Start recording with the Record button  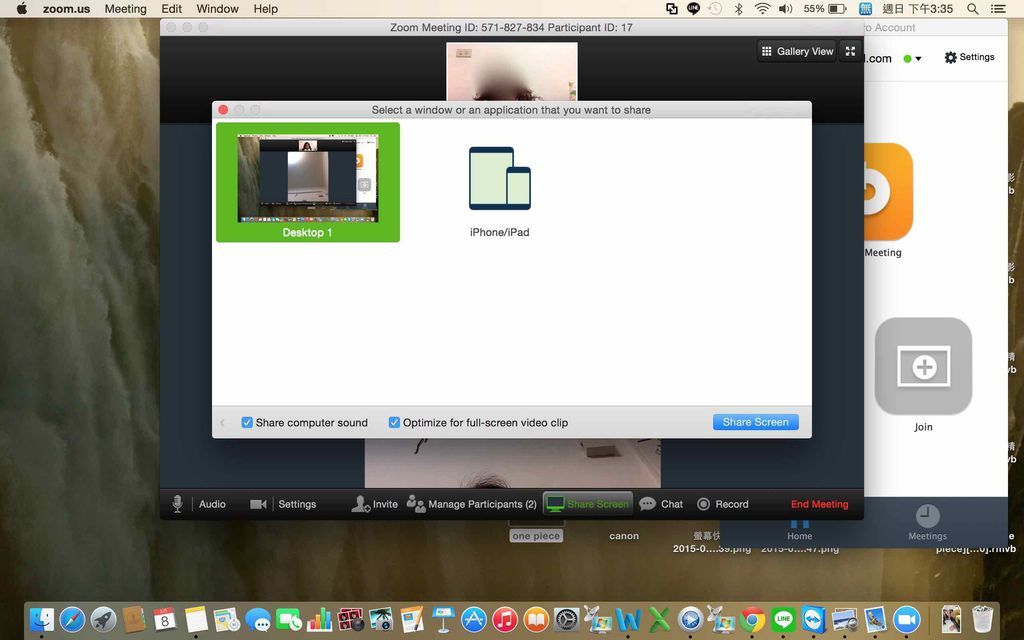pyautogui.click(x=722, y=504)
